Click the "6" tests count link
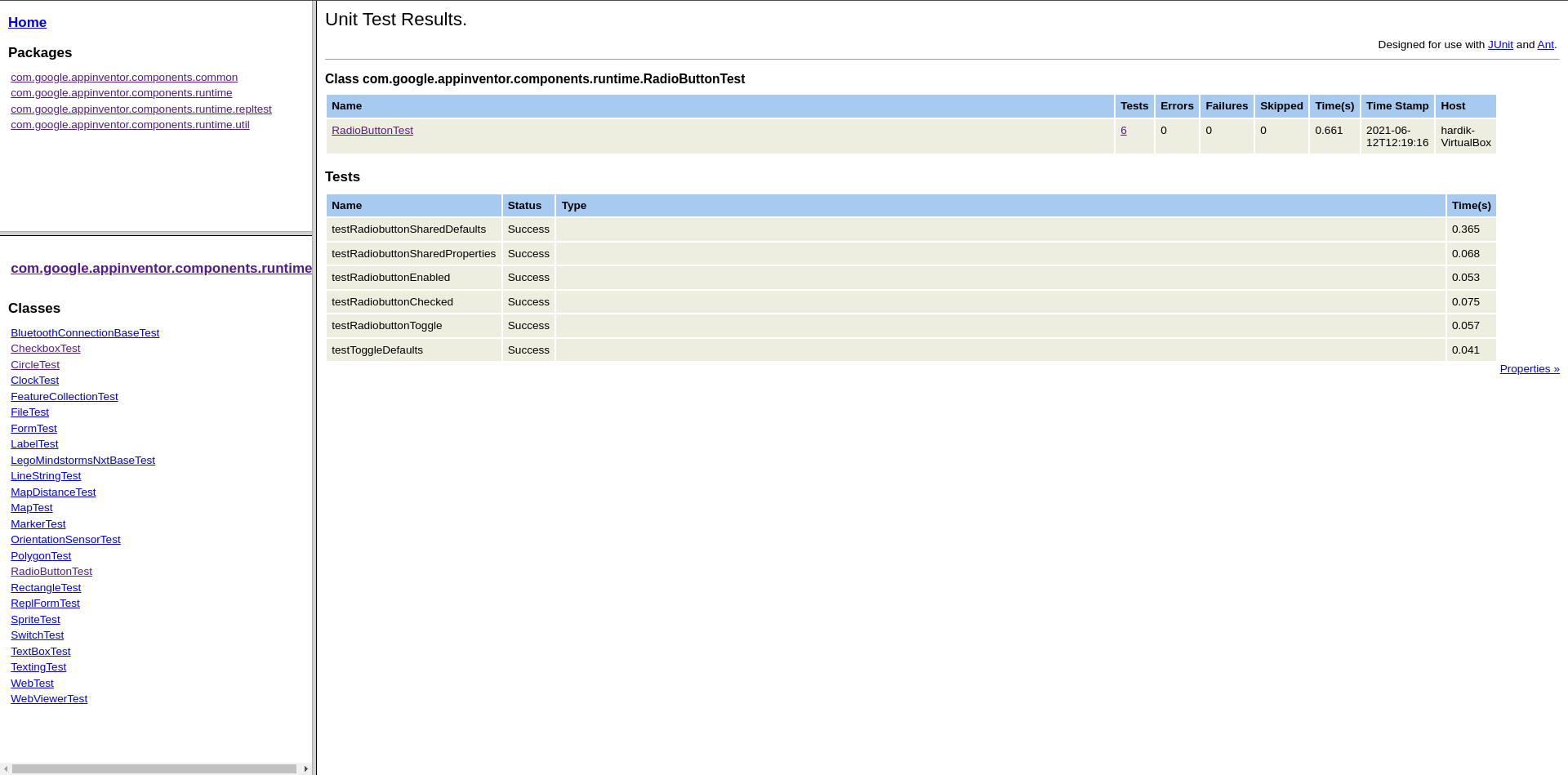The image size is (1568, 775). pos(1123,130)
